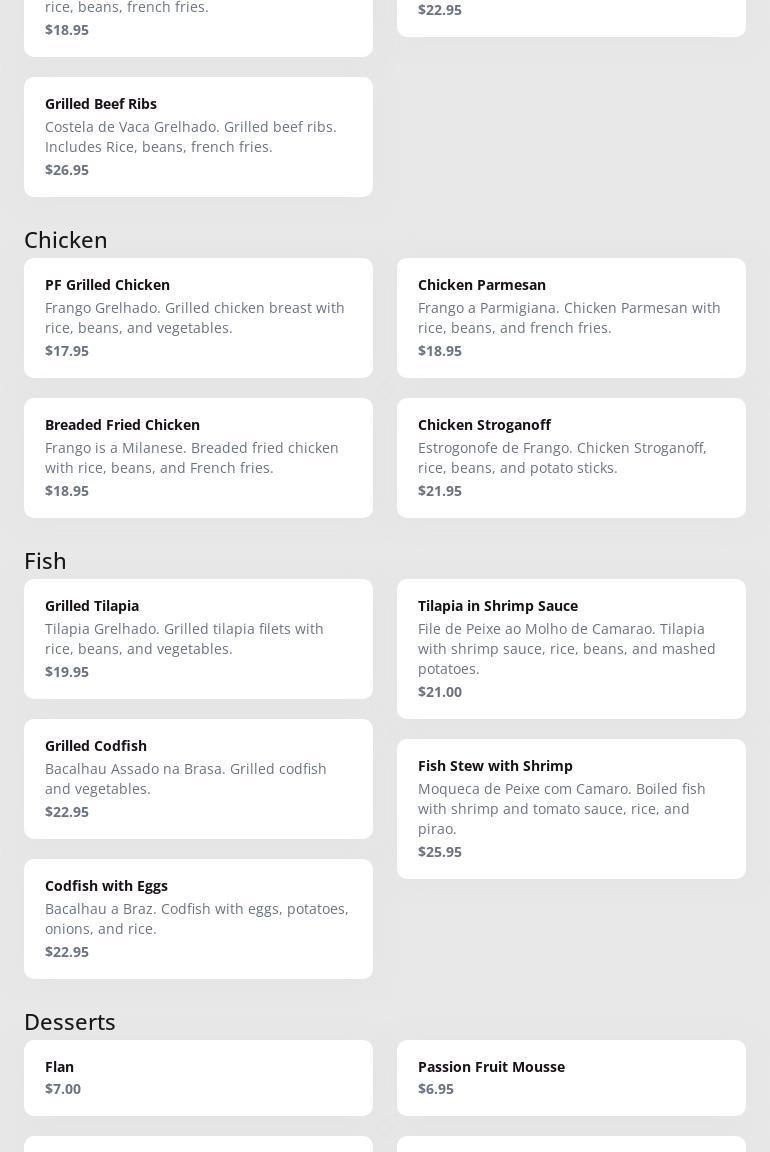Screen dimensions: 770x1152
Task: Pick the Grilled Tilapia dish
Action: click(x=198, y=638)
